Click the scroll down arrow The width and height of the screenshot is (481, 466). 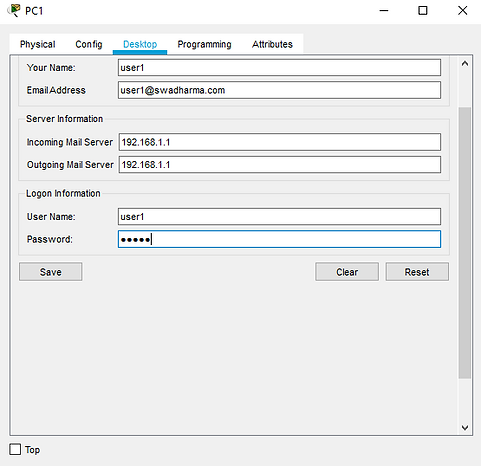[x=465, y=427]
